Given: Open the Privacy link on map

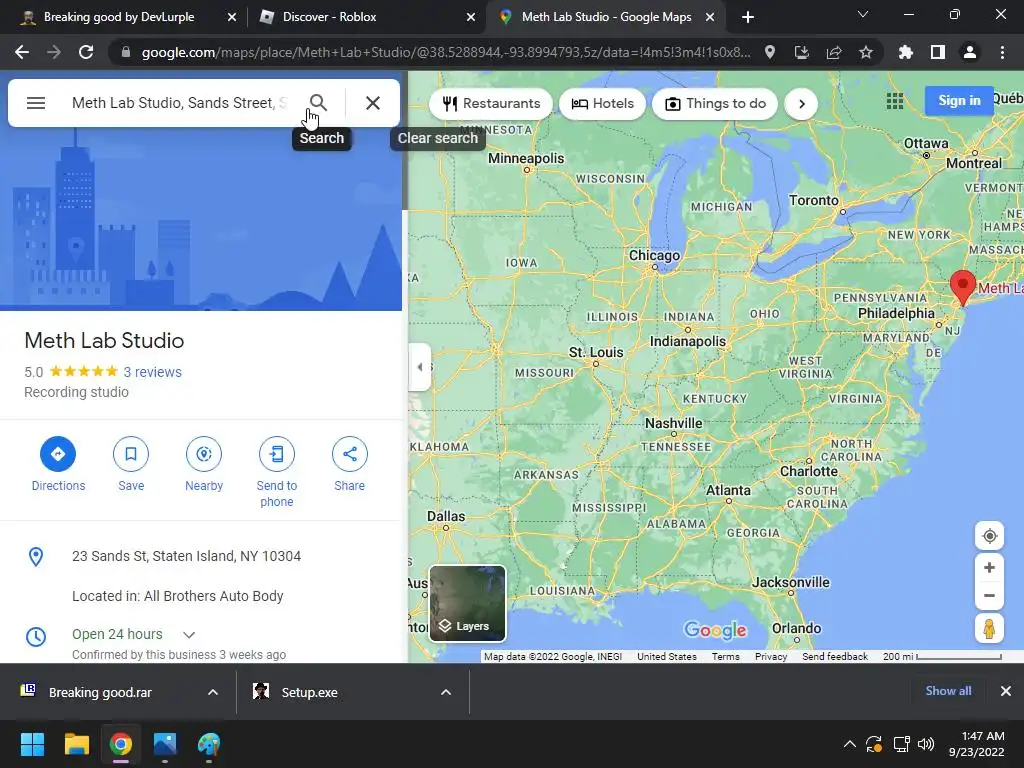Looking at the screenshot, I should pos(771,657).
